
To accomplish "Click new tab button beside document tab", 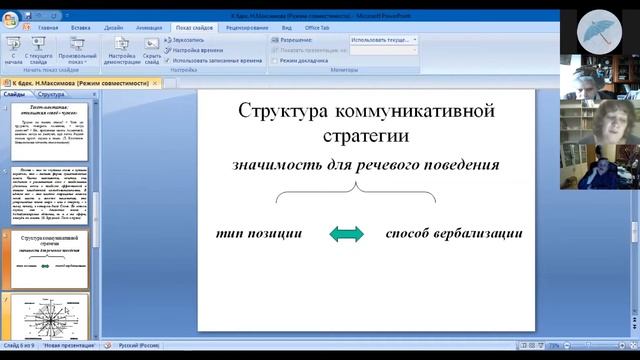I will (x=170, y=83).
